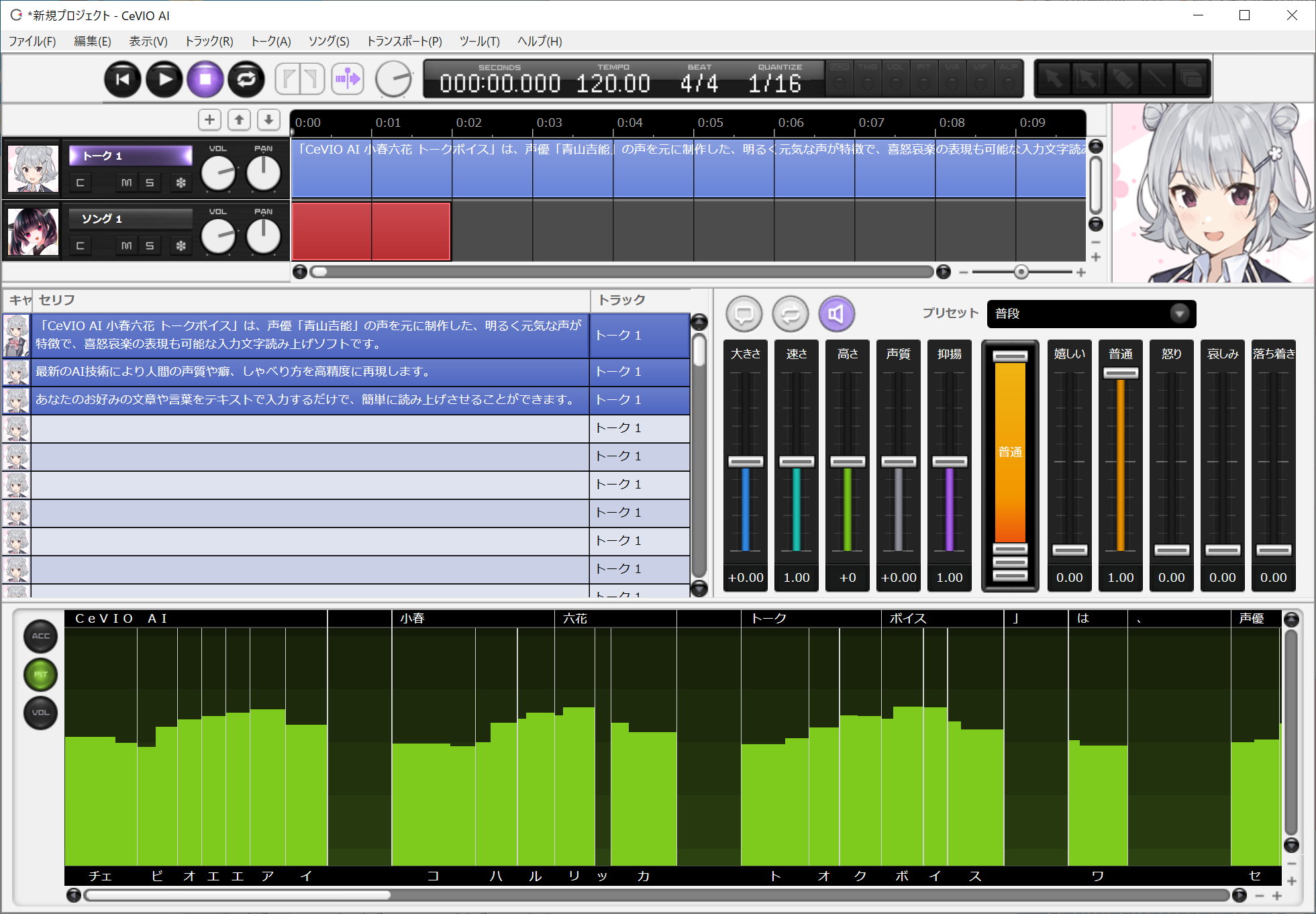Switch the lower editor to ACC mode

[41, 636]
